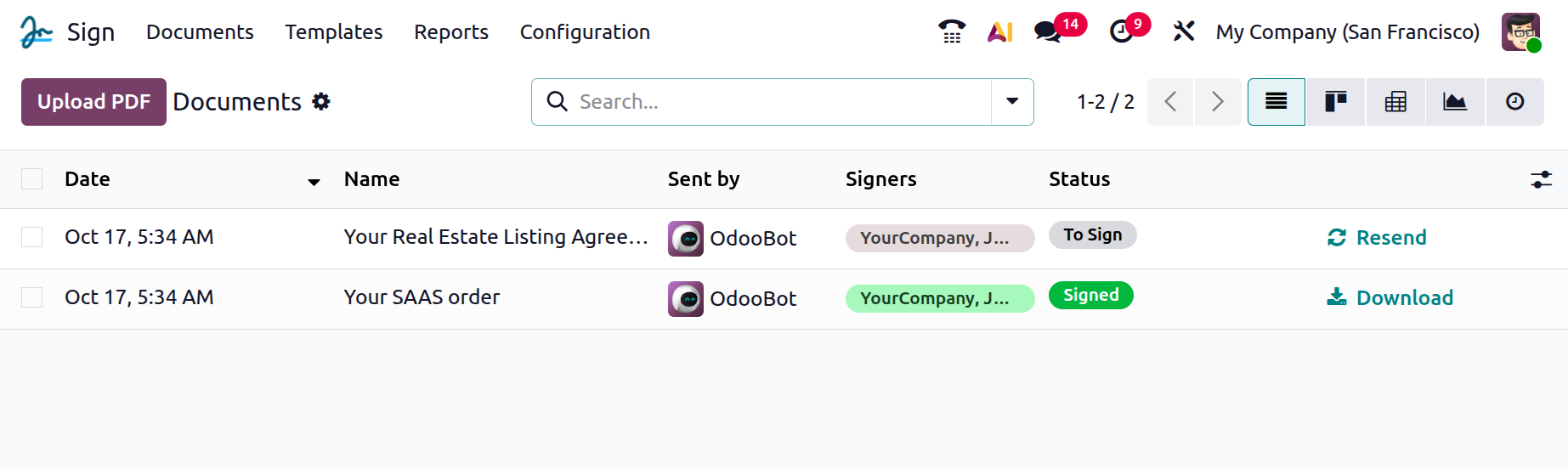Image resolution: width=1568 pixels, height=469 pixels.
Task: Click Resend for the listing agreement
Action: (1377, 238)
